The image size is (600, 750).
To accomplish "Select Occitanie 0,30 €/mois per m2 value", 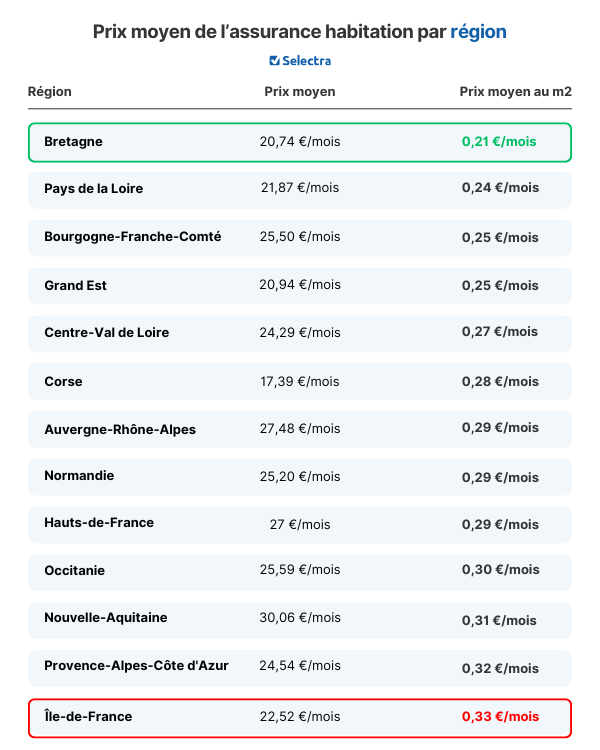I will pyautogui.click(x=500, y=569).
